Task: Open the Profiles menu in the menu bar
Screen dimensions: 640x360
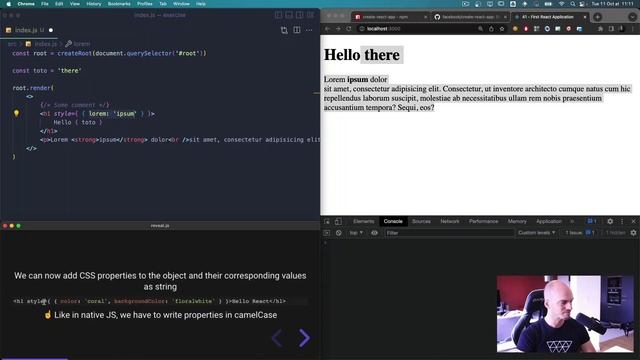Action: tap(144, 4)
